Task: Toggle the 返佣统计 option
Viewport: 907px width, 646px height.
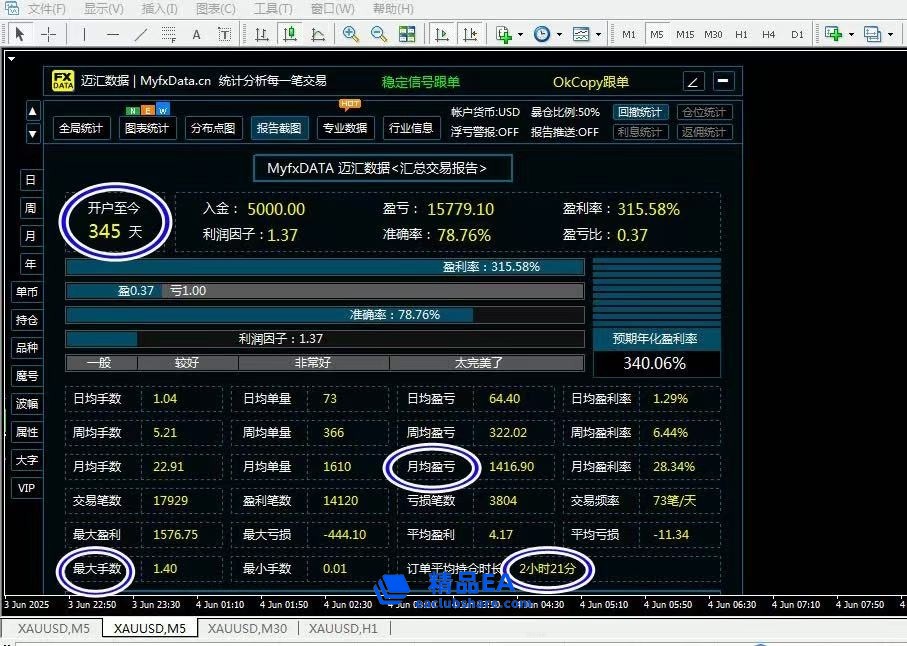Action: click(x=704, y=132)
